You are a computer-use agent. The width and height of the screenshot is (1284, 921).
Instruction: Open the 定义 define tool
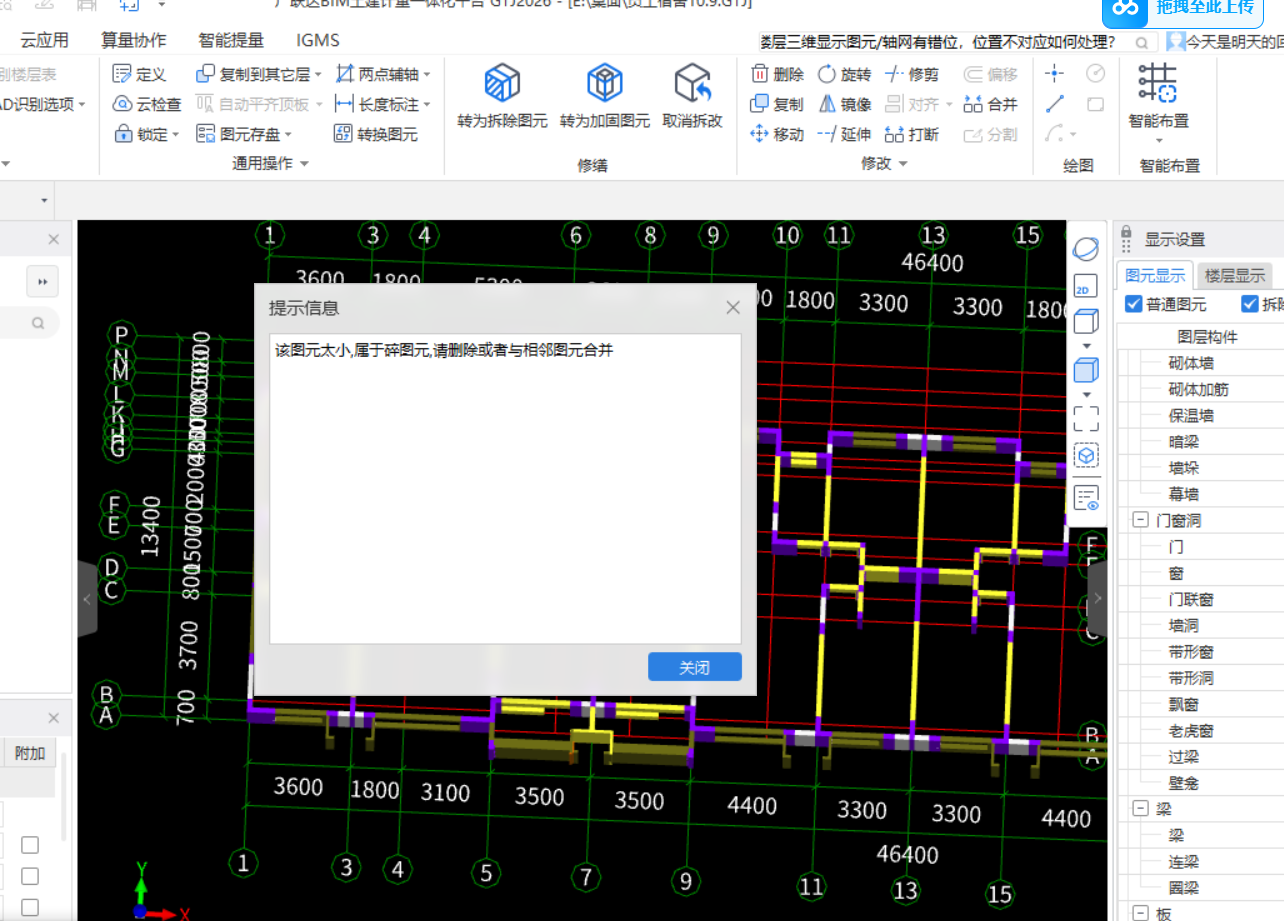click(x=139, y=74)
